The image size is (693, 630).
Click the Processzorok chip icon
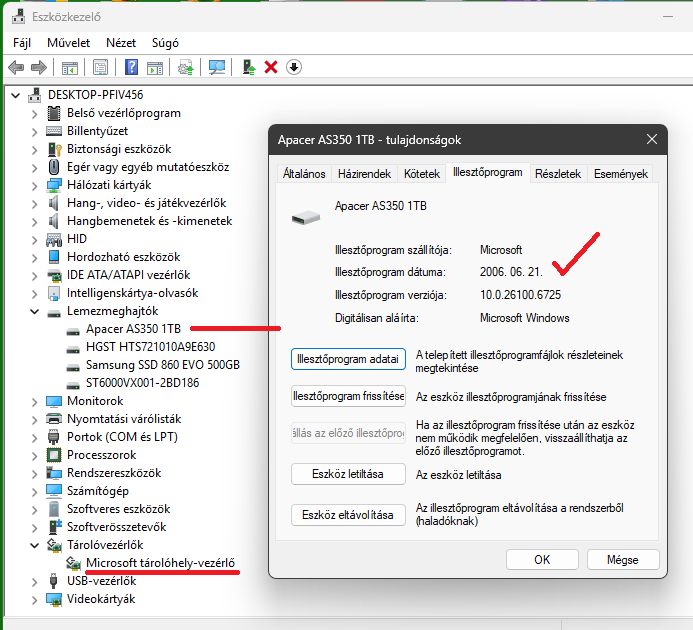54,455
